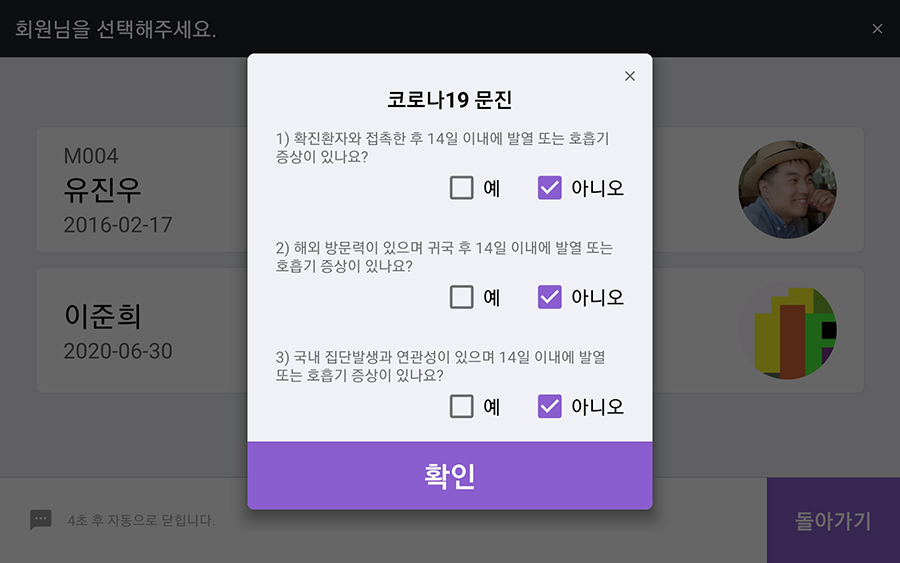Click the 예 label of question 1
Viewport: 900px width, 563px height.
click(x=491, y=188)
